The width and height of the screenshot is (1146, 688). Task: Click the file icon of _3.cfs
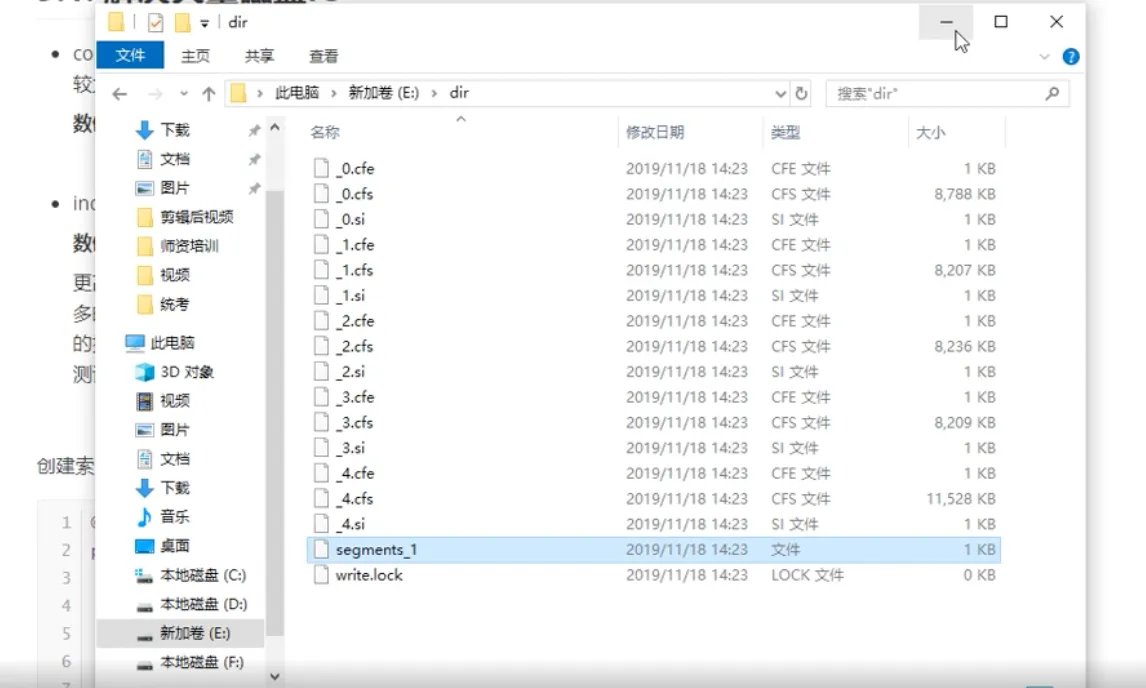[321, 422]
